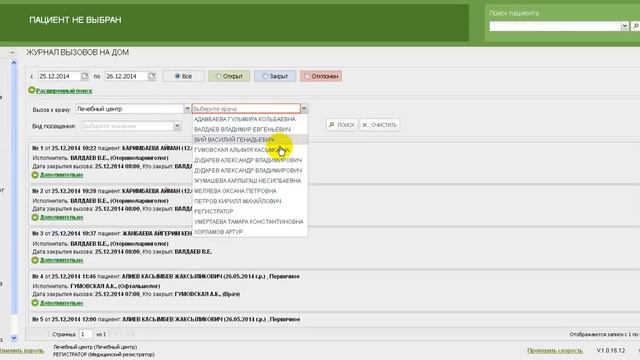This screenshot has width=640, height=360.
Task: Click the green plus icon in record № 1
Action: pyautogui.click(x=35, y=175)
